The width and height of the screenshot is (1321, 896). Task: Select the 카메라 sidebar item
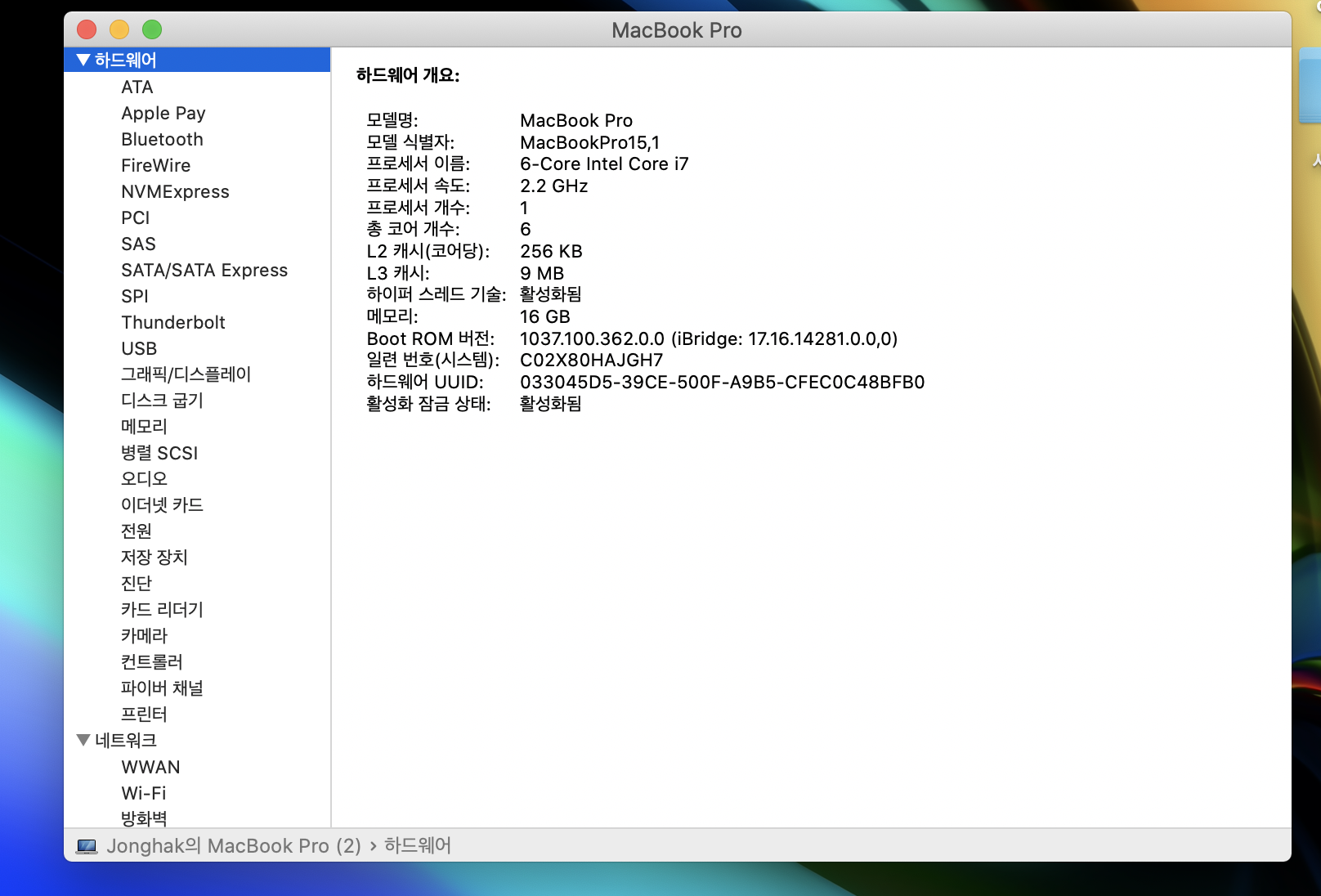point(144,636)
